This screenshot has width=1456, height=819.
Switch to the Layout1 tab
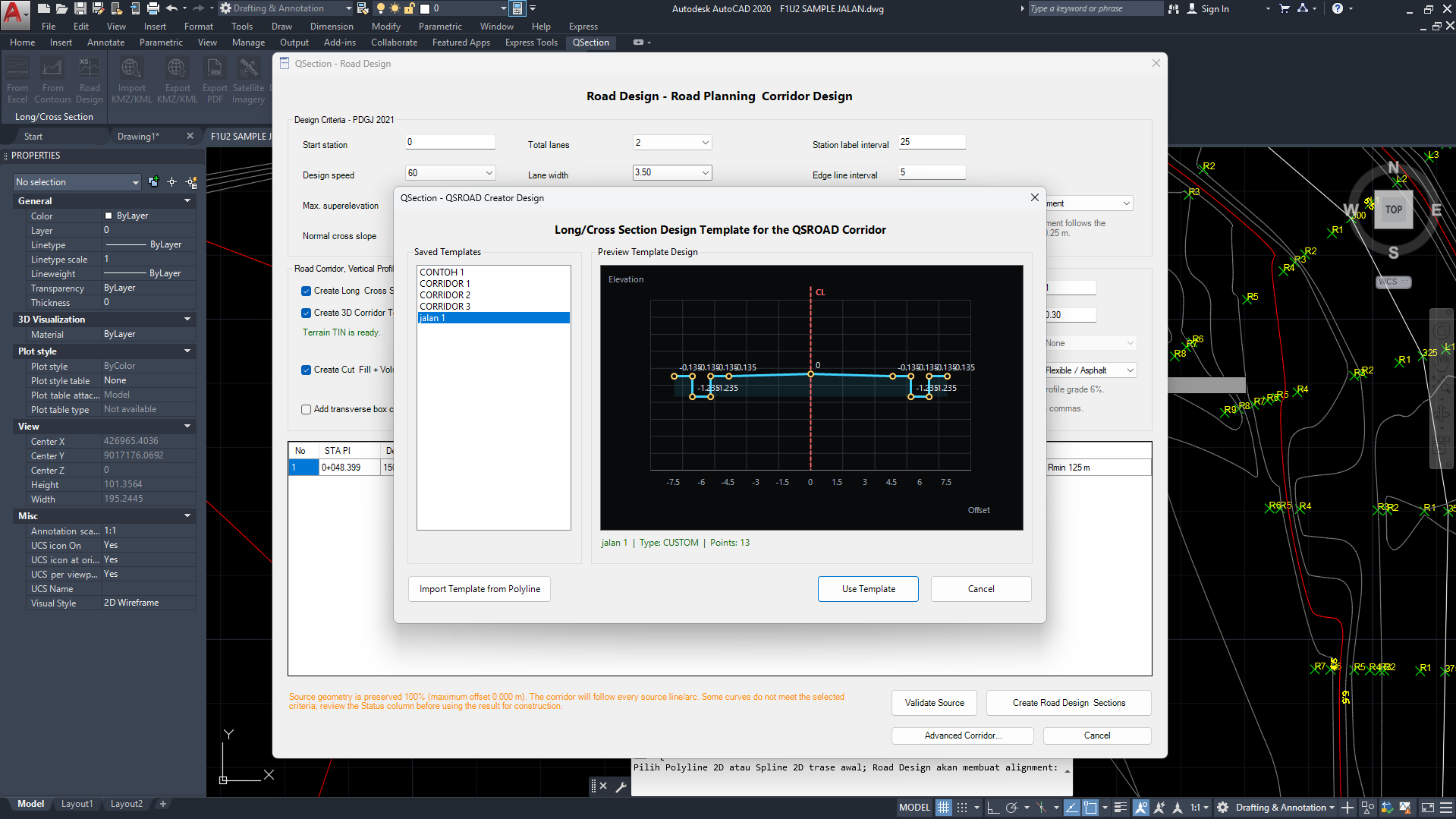[77, 804]
